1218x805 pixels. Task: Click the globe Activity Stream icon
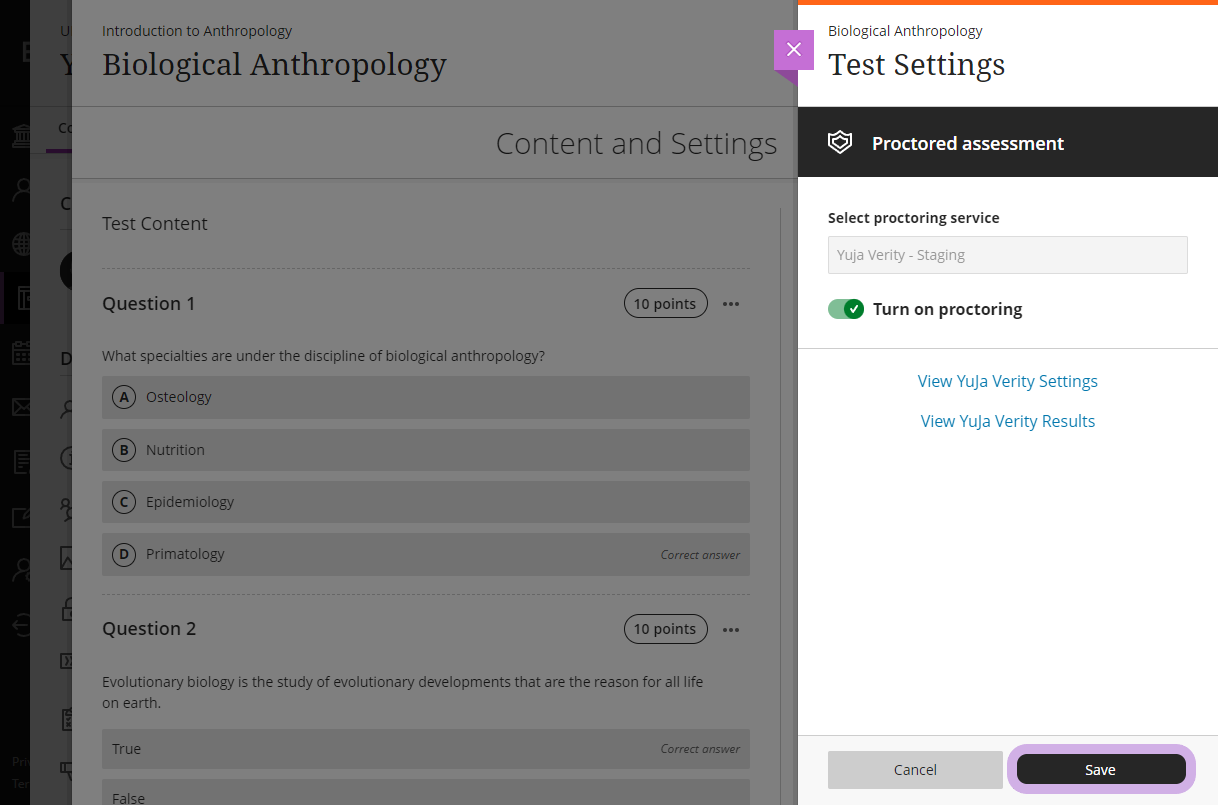[21, 244]
